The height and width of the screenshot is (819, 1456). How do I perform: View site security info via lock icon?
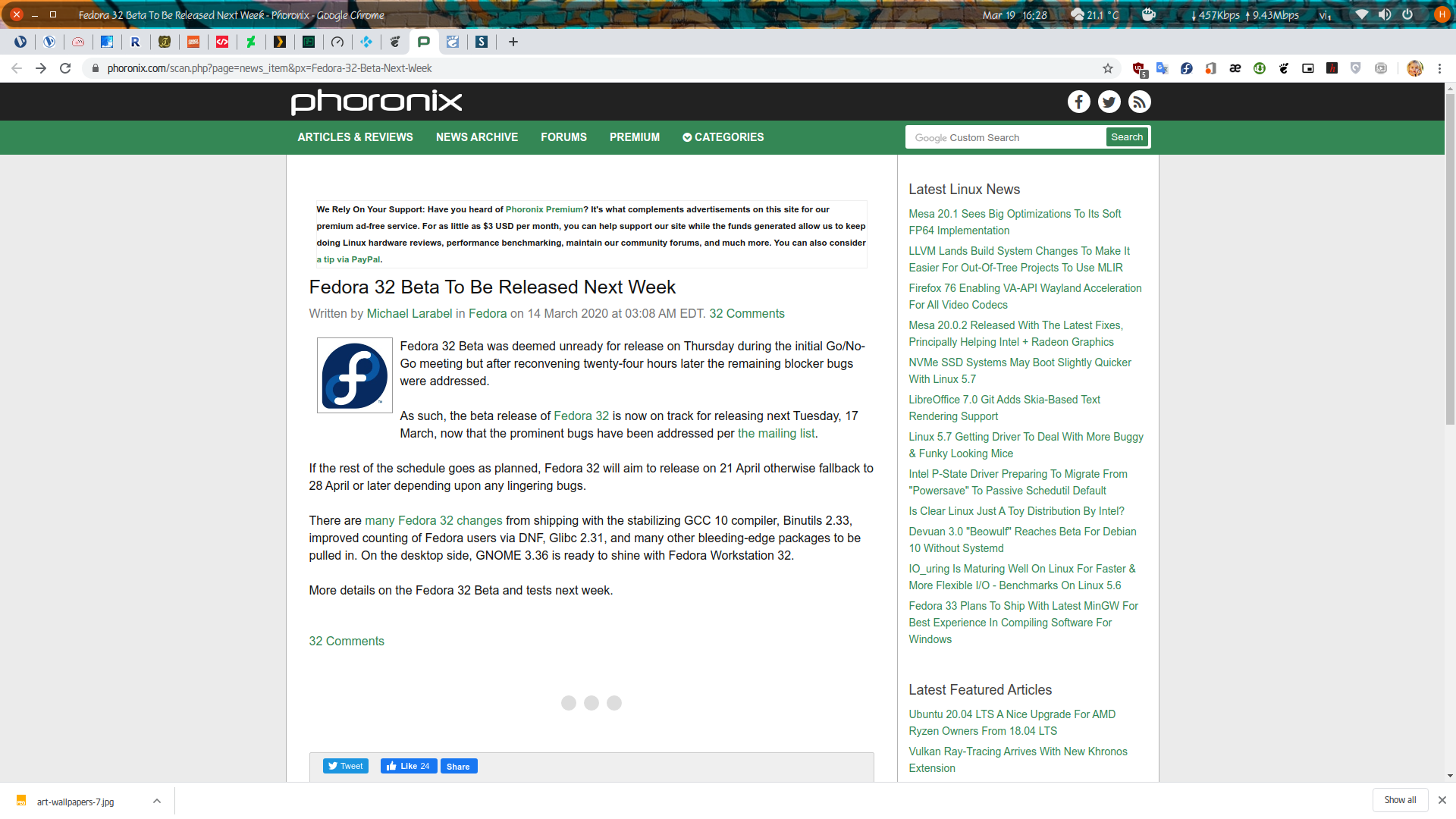(95, 68)
